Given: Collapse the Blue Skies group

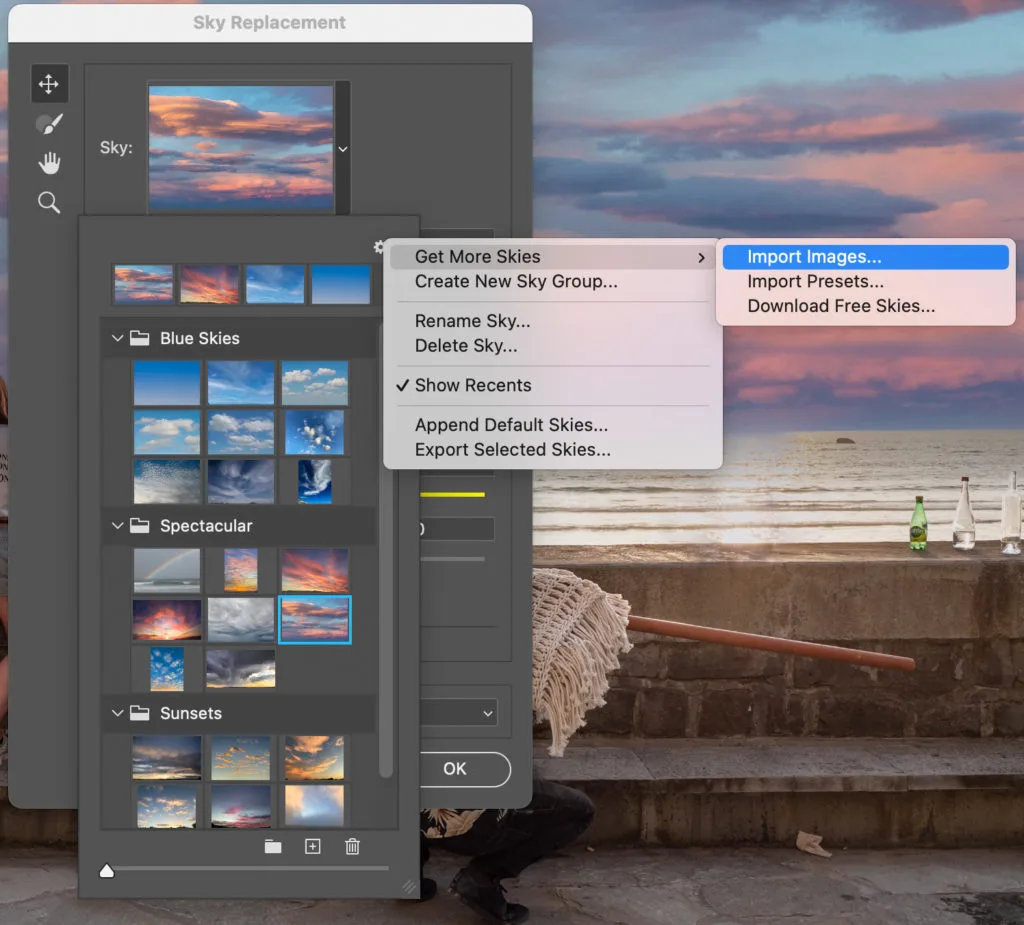Looking at the screenshot, I should 118,338.
